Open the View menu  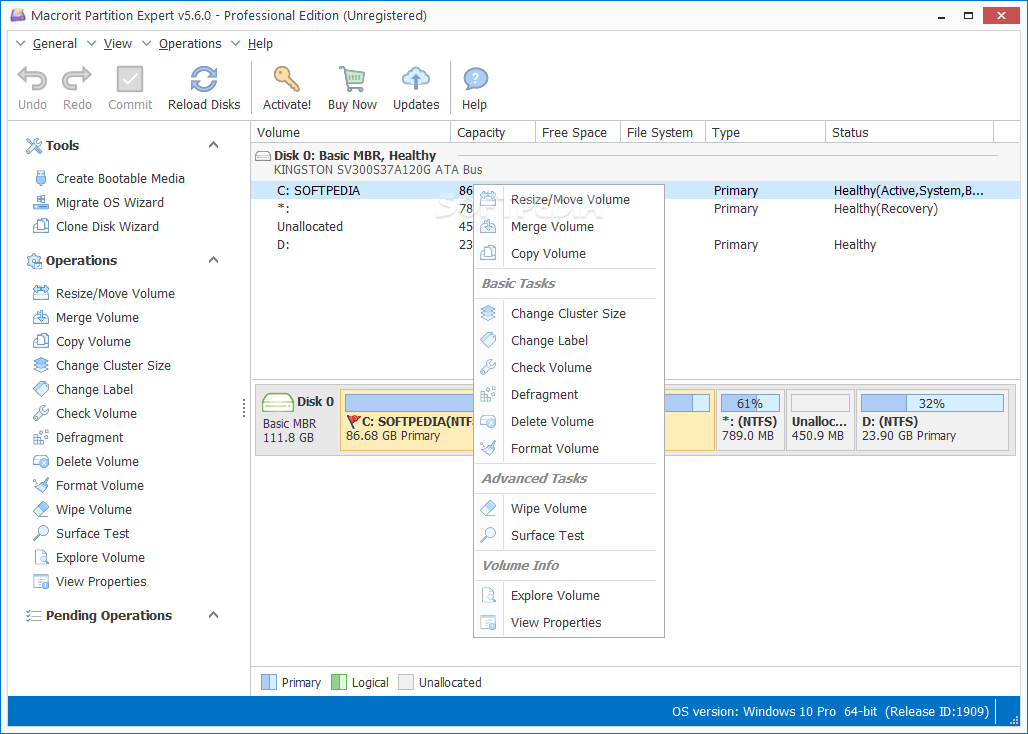(x=117, y=43)
